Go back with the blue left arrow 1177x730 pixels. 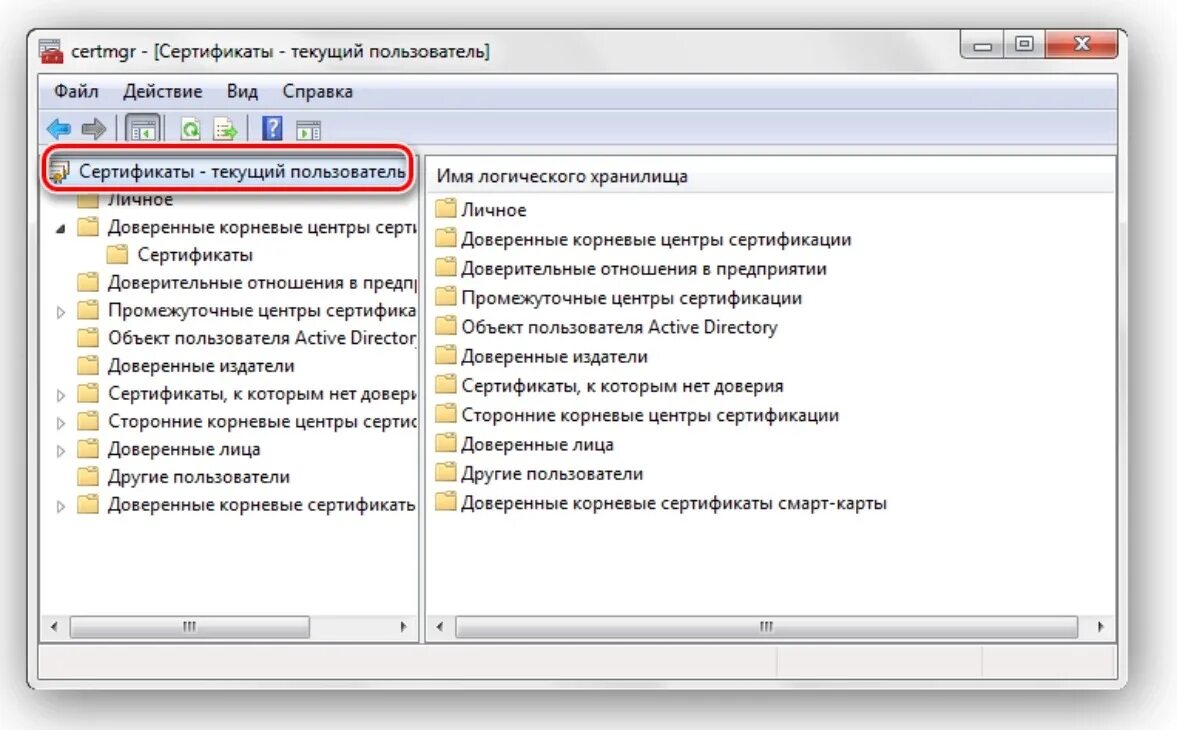(x=59, y=129)
